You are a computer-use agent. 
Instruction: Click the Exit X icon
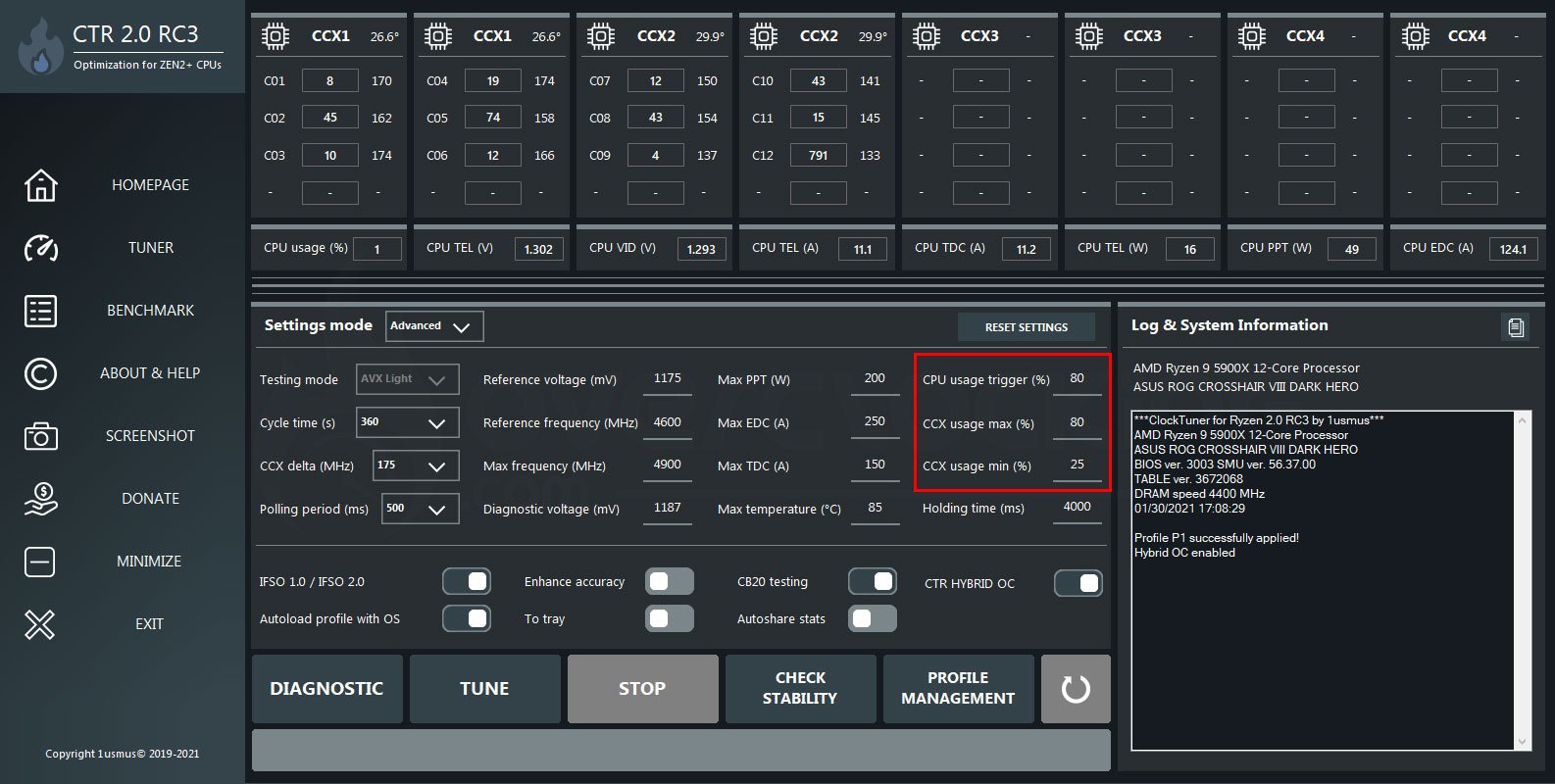point(40,624)
